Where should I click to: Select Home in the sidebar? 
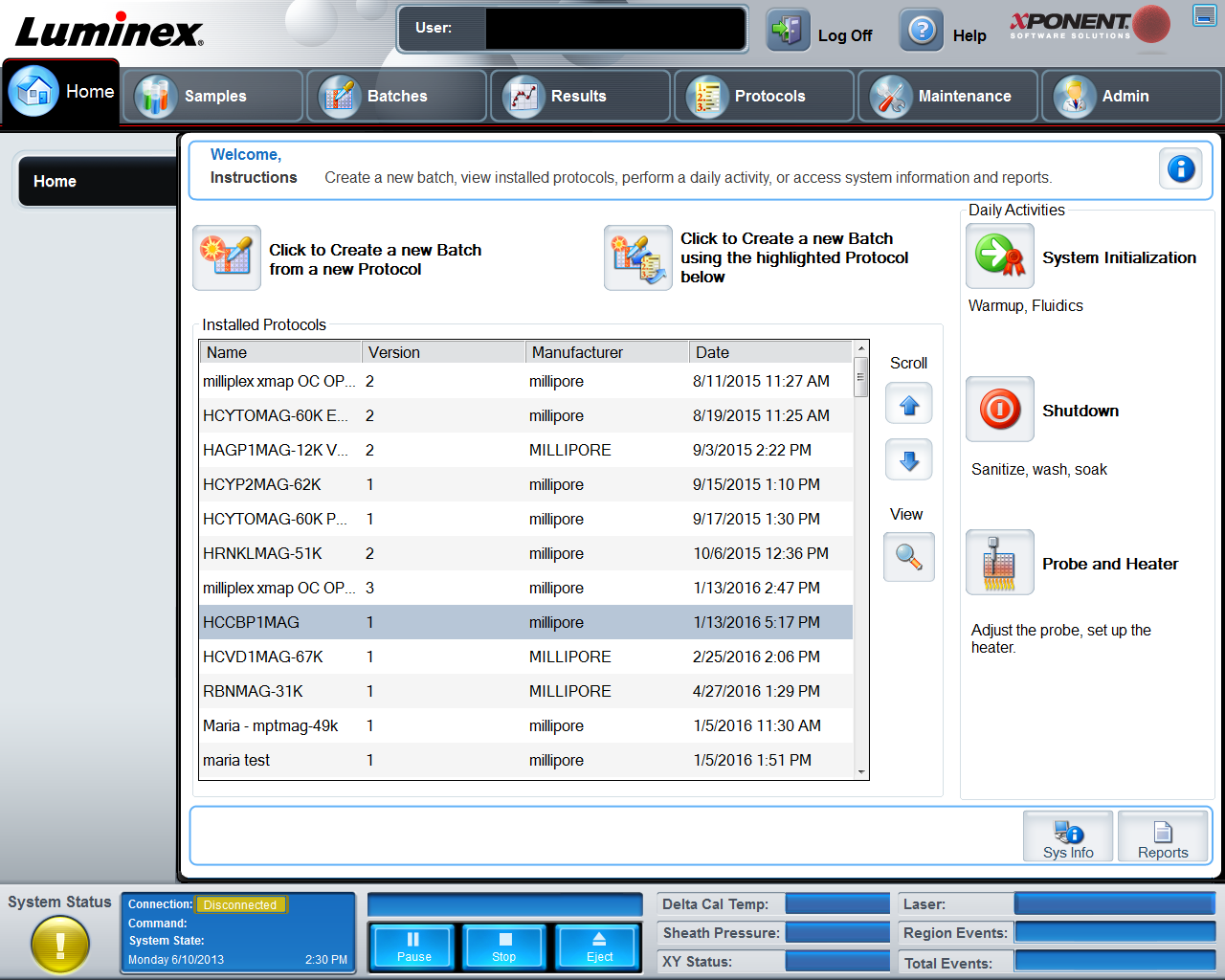click(96, 181)
